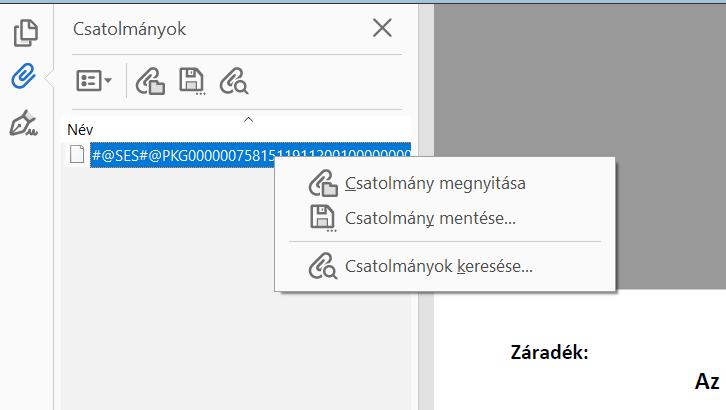Click the Záradék: heading in document
Image resolution: width=726 pixels, height=410 pixels.
(550, 353)
